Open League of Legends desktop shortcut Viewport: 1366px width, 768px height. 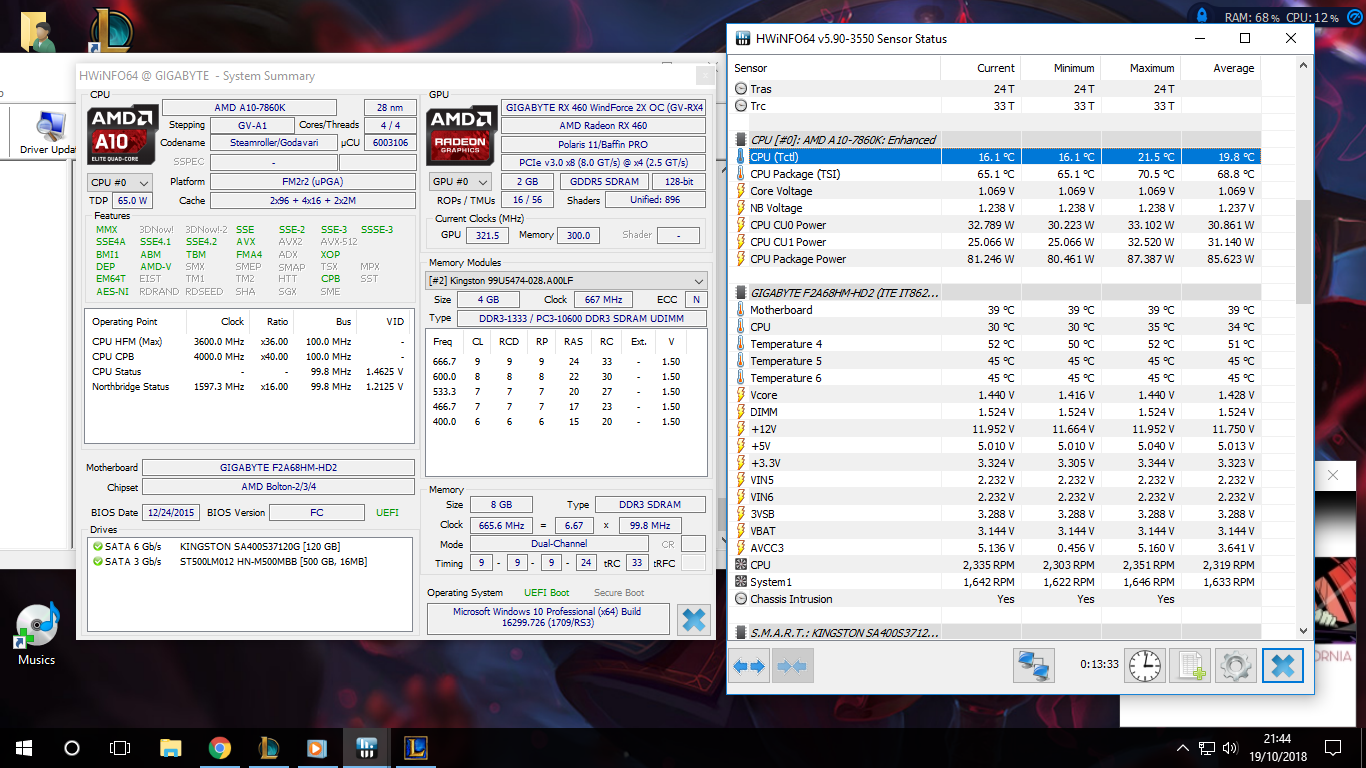[110, 30]
